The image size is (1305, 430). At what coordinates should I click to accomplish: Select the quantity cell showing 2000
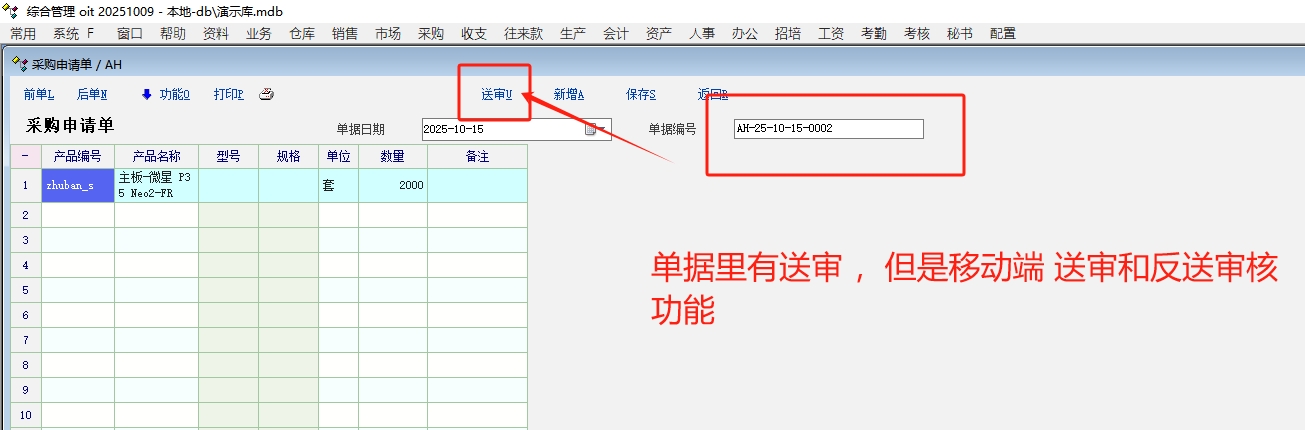pos(392,185)
